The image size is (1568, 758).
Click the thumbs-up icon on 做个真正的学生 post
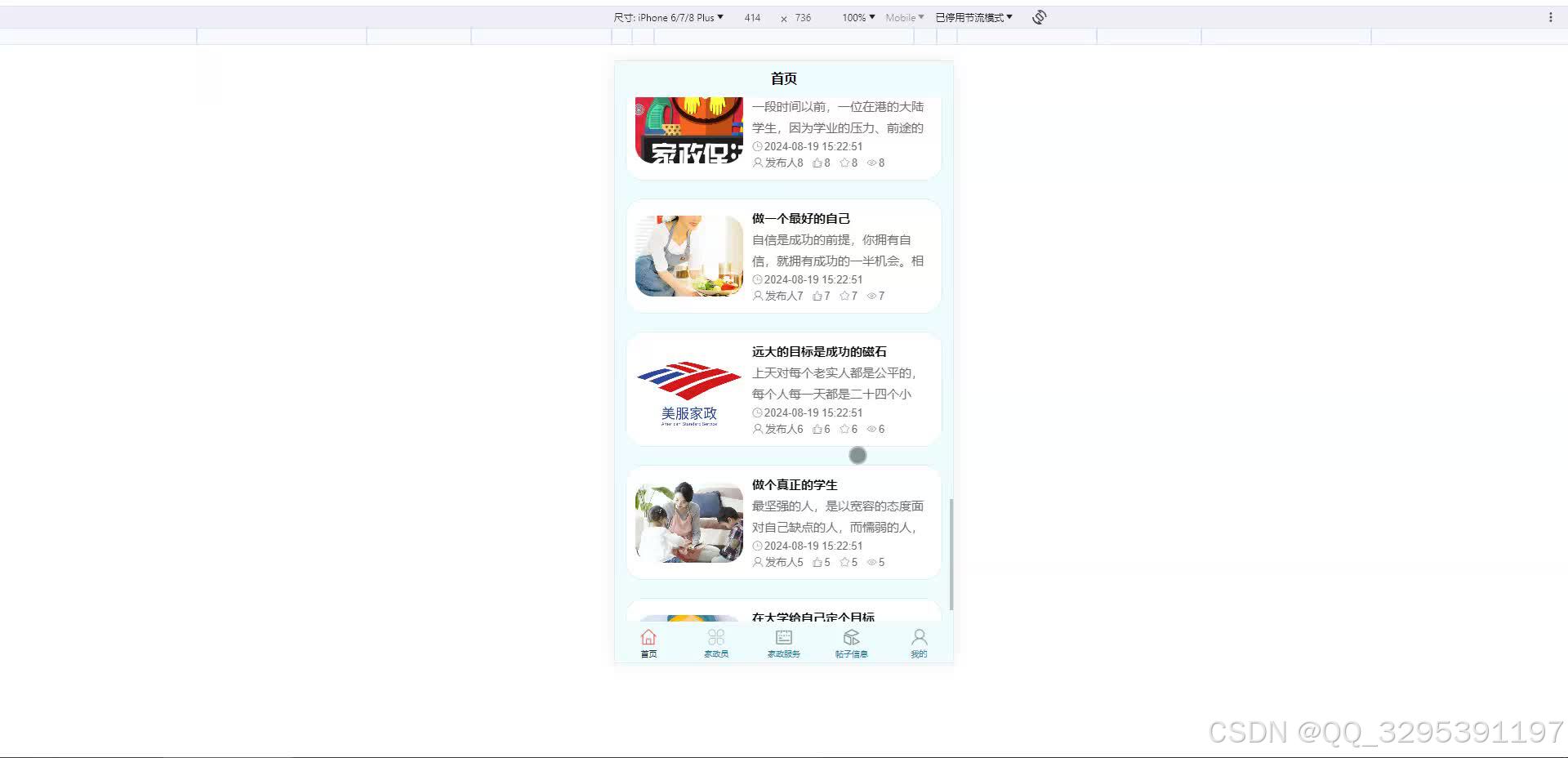(x=817, y=562)
